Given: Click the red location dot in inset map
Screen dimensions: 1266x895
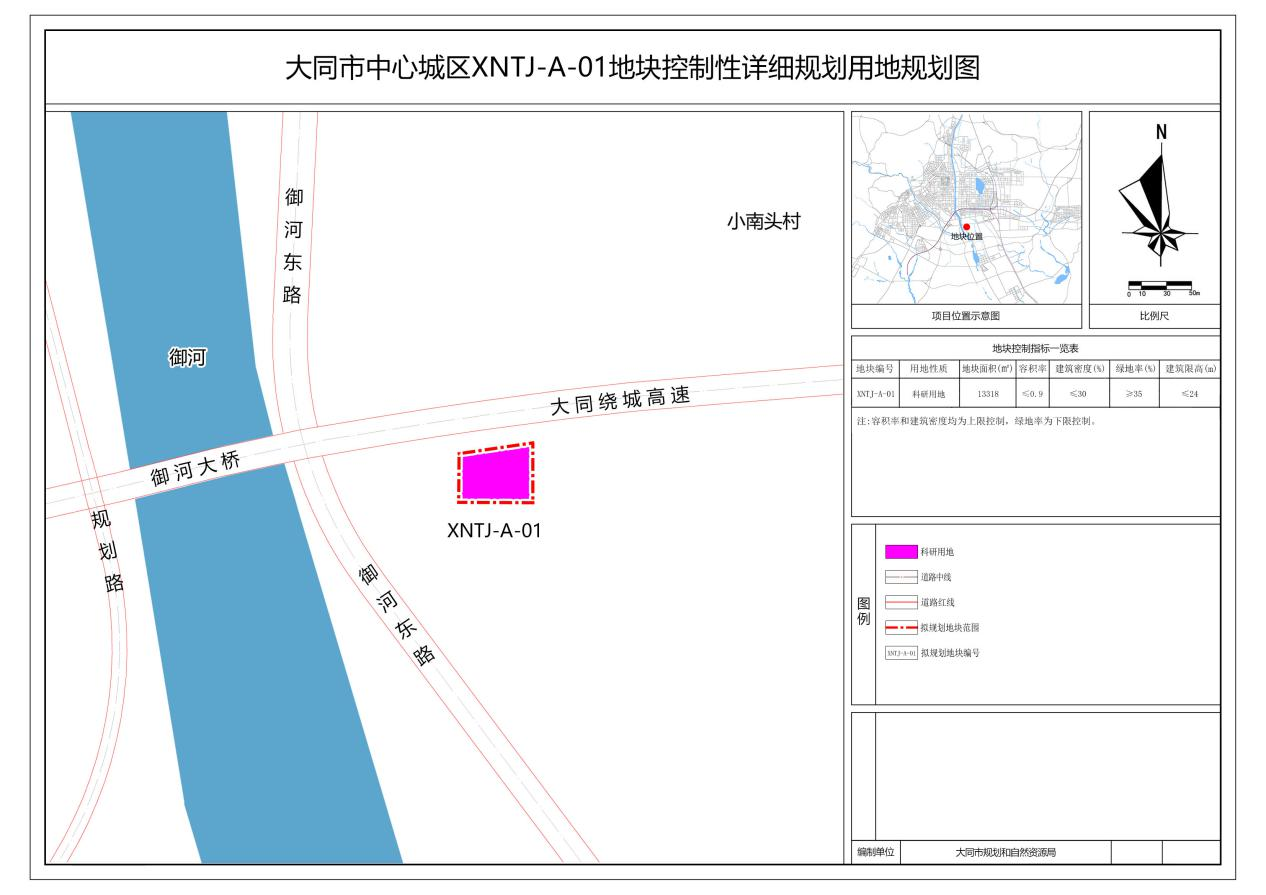Looking at the screenshot, I should [x=966, y=227].
